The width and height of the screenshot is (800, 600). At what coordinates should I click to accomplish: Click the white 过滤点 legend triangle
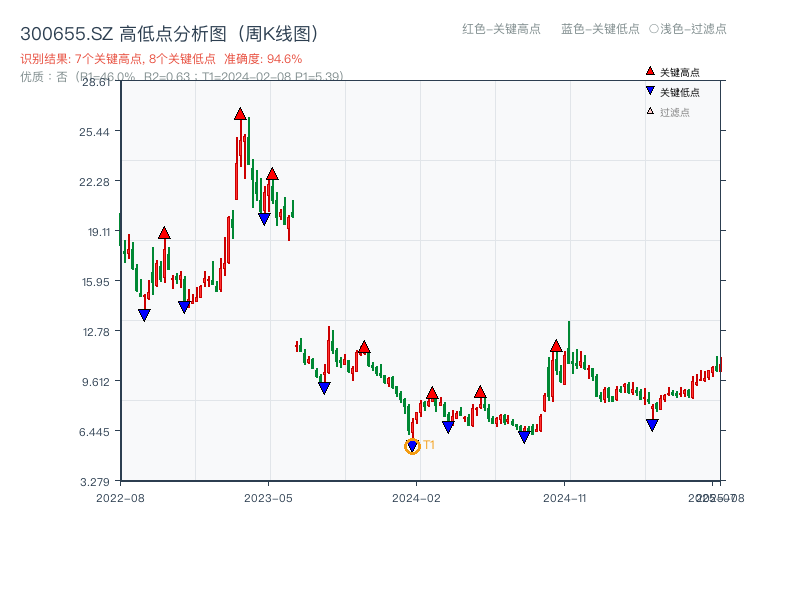650,111
